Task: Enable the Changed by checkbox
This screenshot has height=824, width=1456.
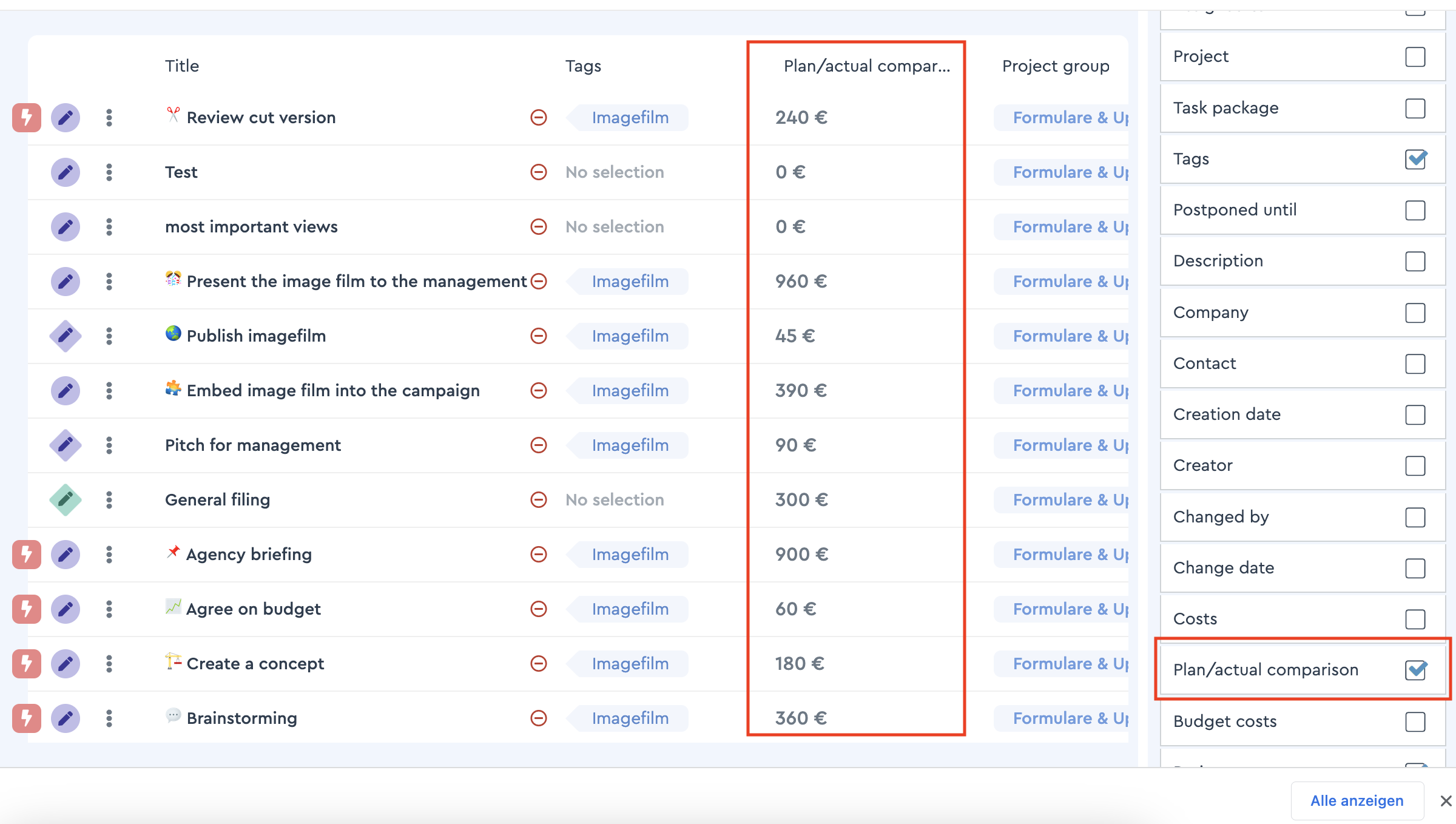Action: point(1415,517)
